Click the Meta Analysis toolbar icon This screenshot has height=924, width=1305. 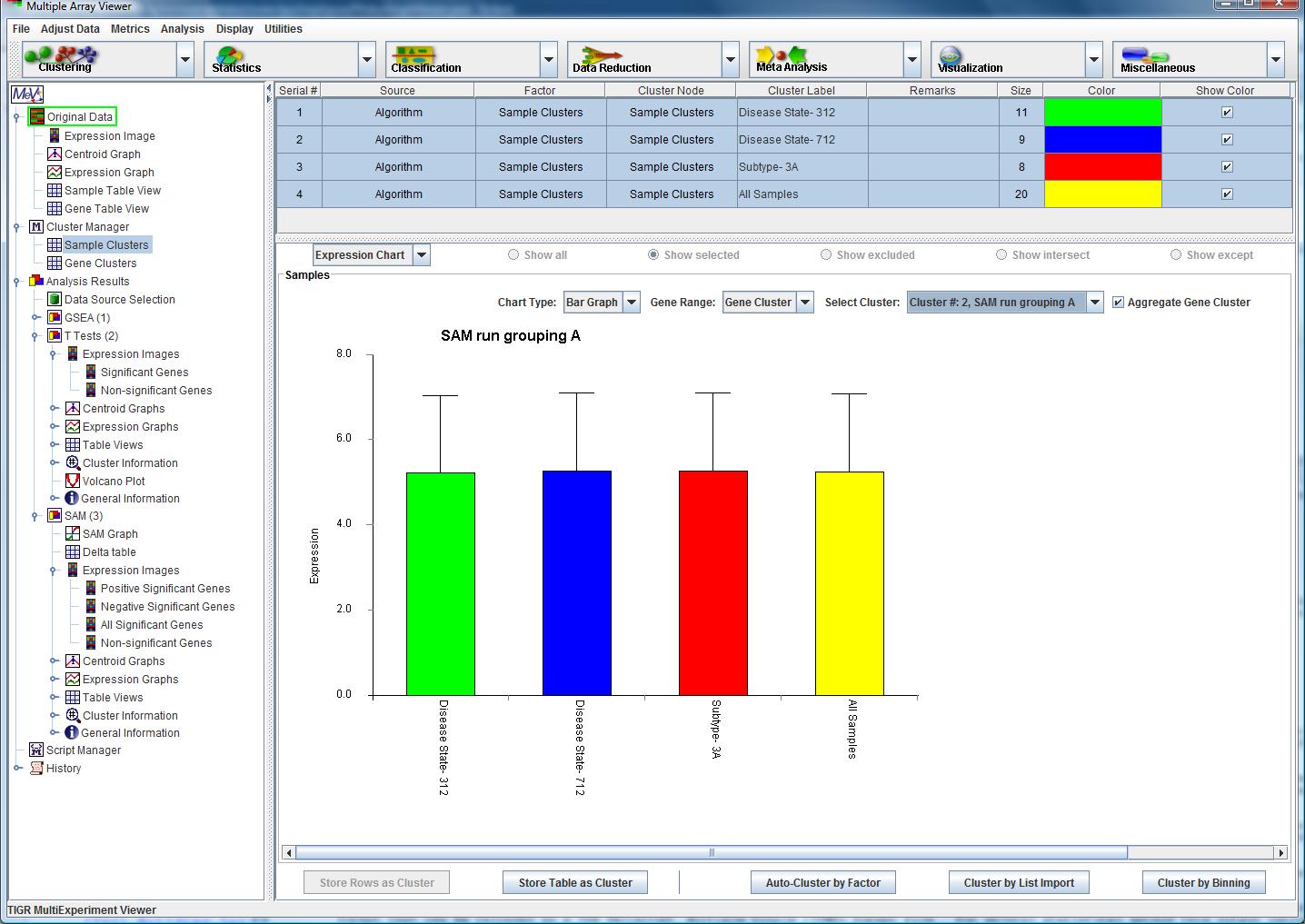(x=782, y=56)
